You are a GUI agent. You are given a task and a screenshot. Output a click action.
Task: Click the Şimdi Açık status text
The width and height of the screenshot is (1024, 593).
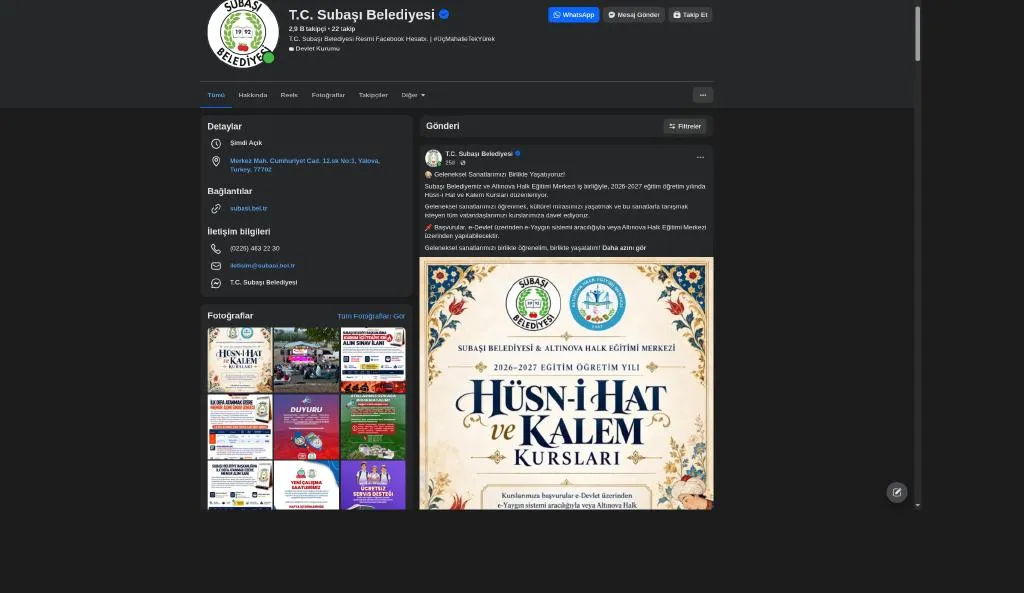[246, 143]
